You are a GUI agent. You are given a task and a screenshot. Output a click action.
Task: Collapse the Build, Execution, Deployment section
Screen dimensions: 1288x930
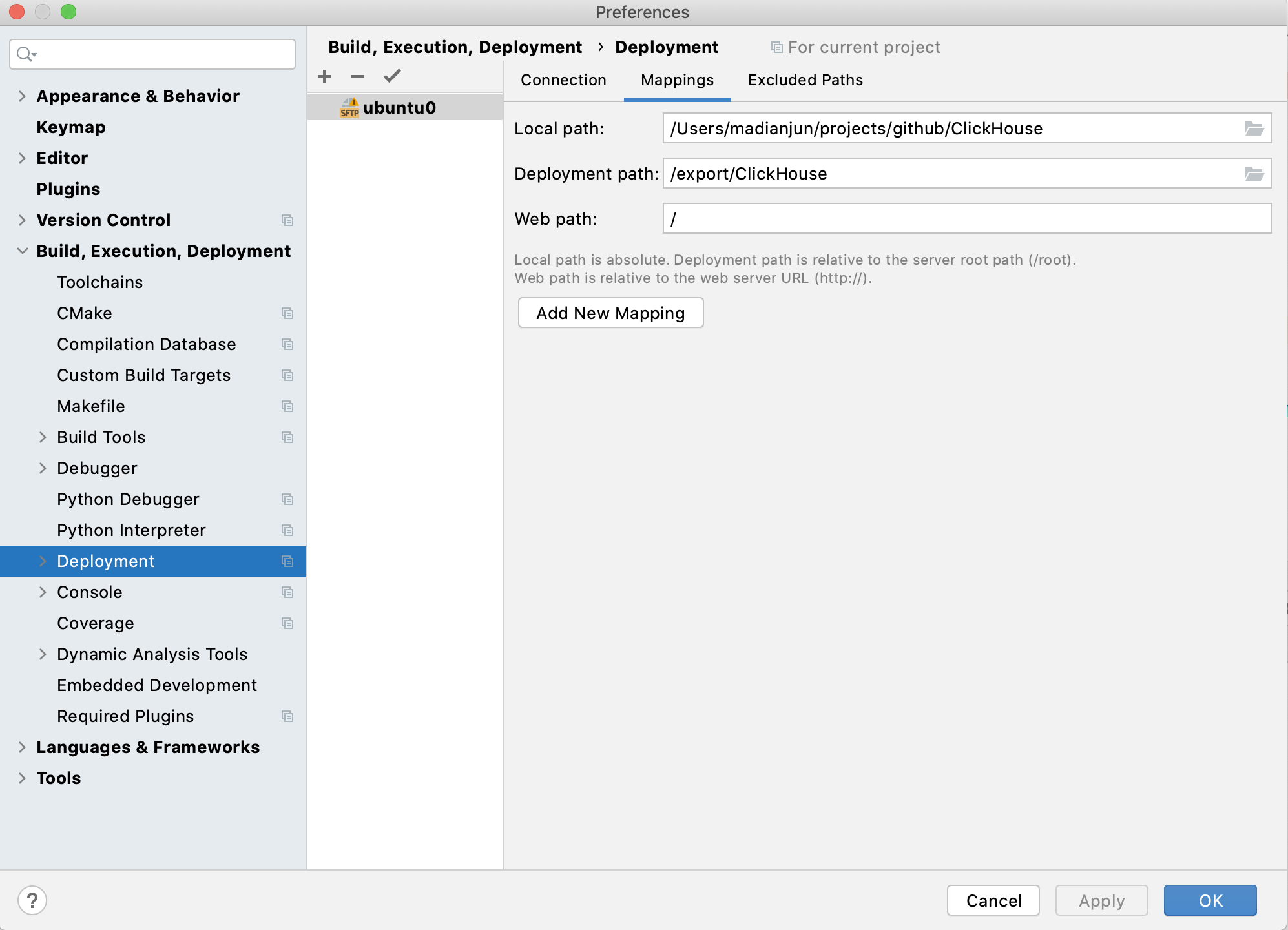pyautogui.click(x=21, y=251)
